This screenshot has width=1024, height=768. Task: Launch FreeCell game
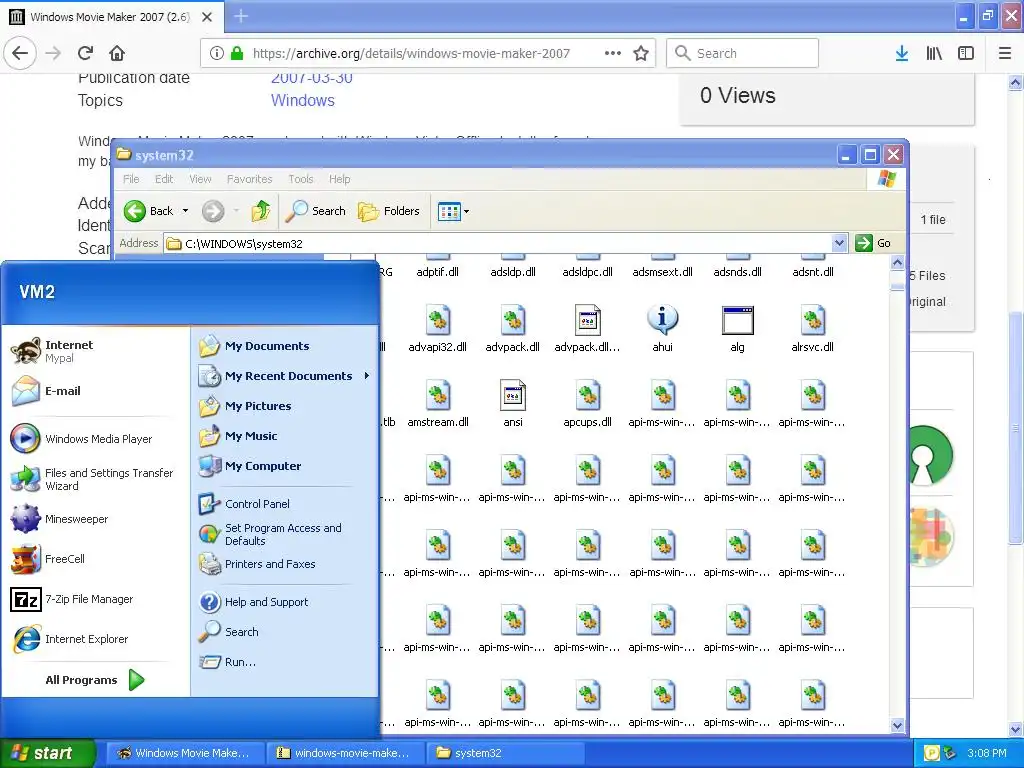coord(48,559)
